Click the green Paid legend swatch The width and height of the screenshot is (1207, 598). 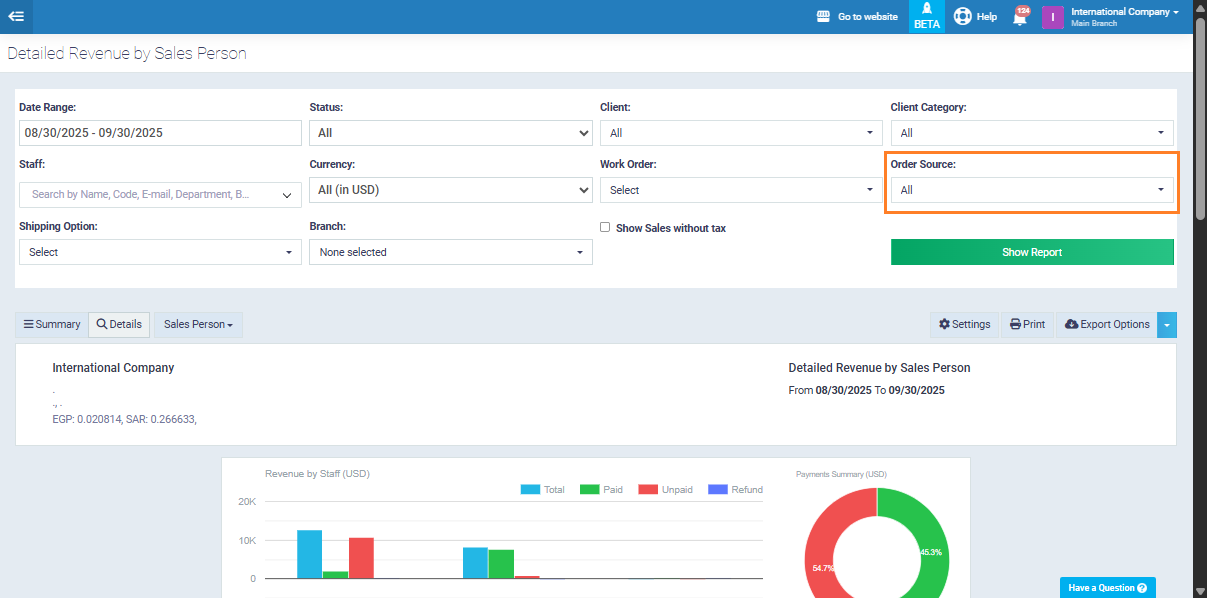[589, 489]
